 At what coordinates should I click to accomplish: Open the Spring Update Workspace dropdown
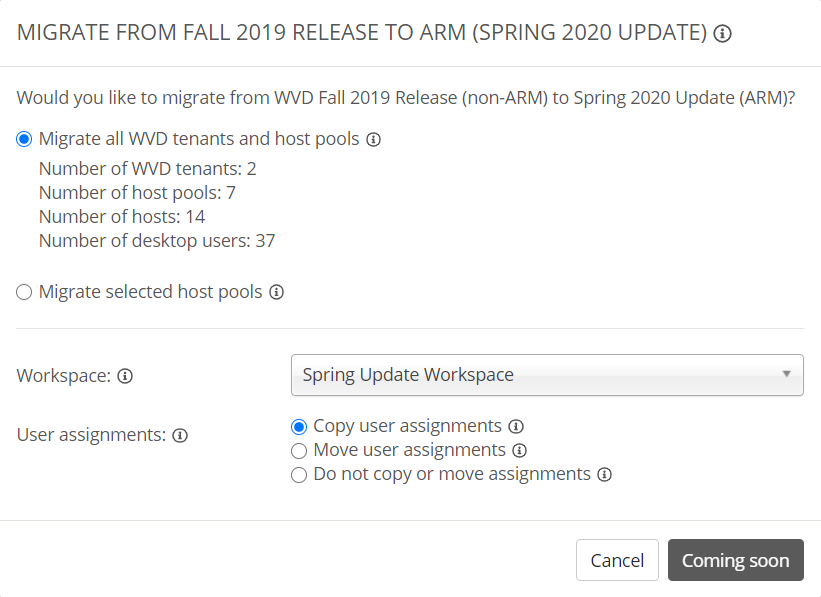(x=547, y=375)
